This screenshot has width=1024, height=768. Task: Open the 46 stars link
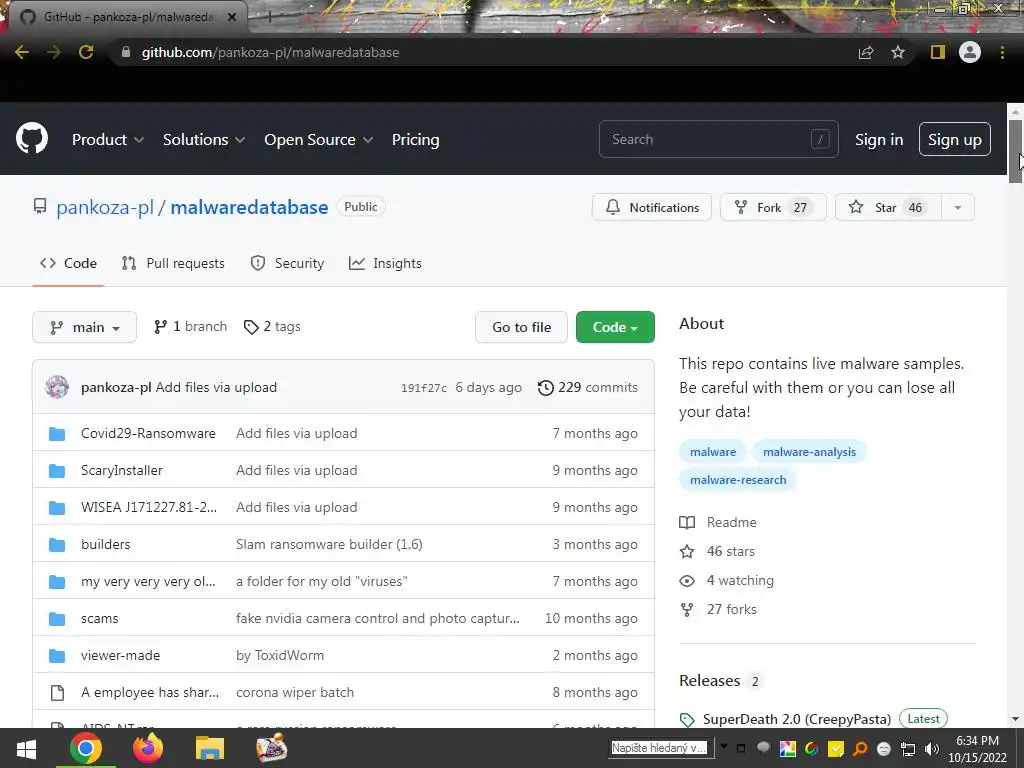point(717,552)
